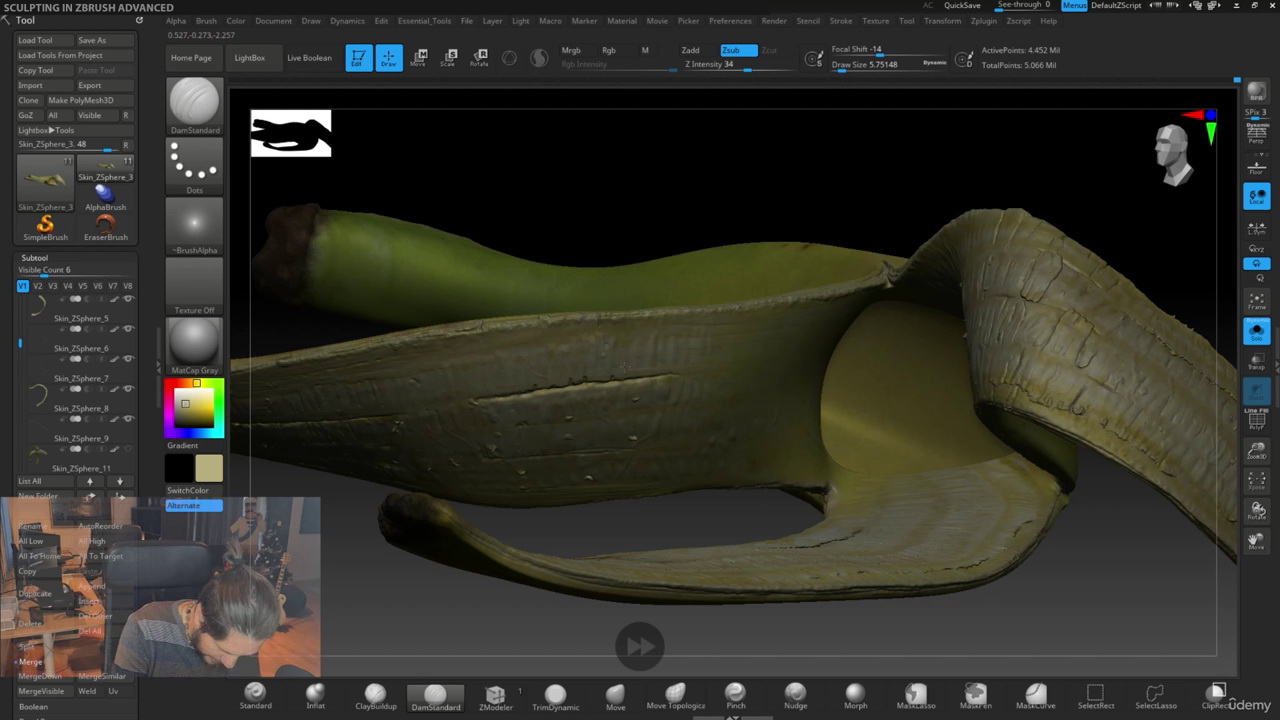Toggle visibility eye of Skin_ZSphere_5
Image resolution: width=1280 pixels, height=720 pixels.
point(128,299)
